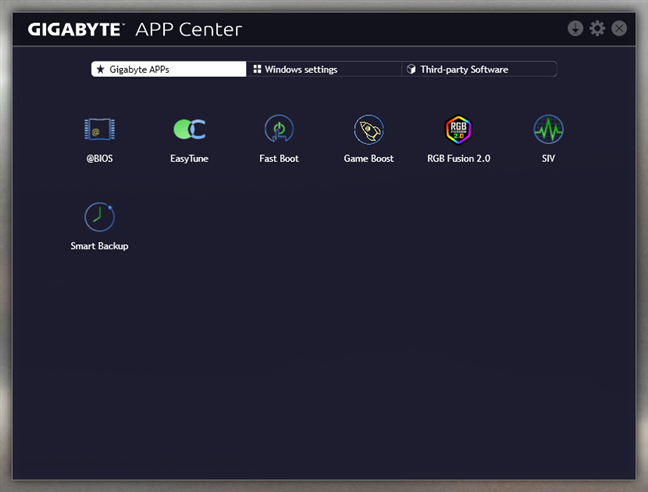This screenshot has height=492, width=648.
Task: Switch to Third-party Software tab
Action: (479, 69)
